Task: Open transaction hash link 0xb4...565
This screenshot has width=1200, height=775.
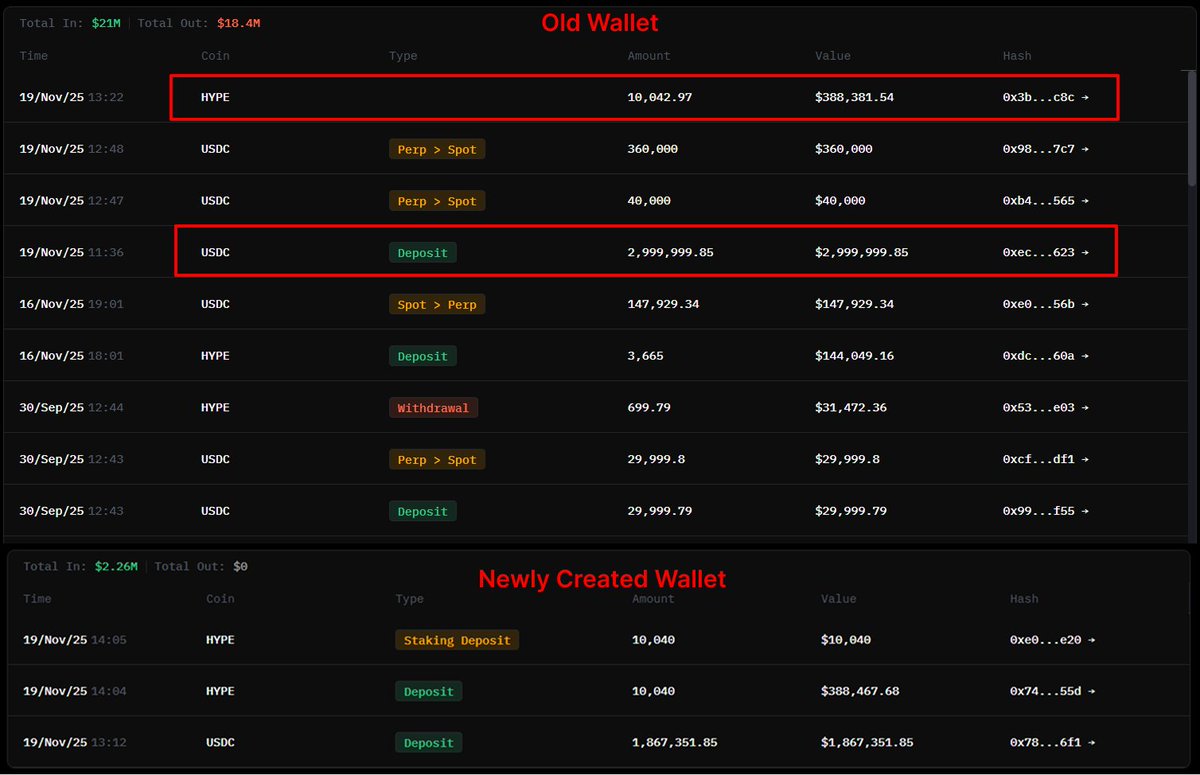Action: [1038, 201]
